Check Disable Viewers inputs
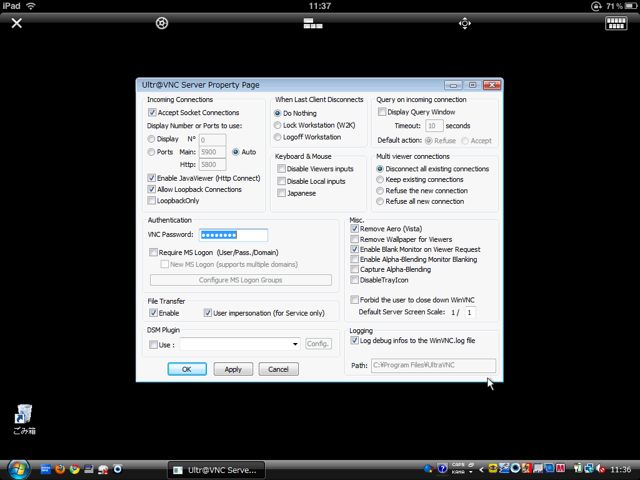 click(281, 169)
